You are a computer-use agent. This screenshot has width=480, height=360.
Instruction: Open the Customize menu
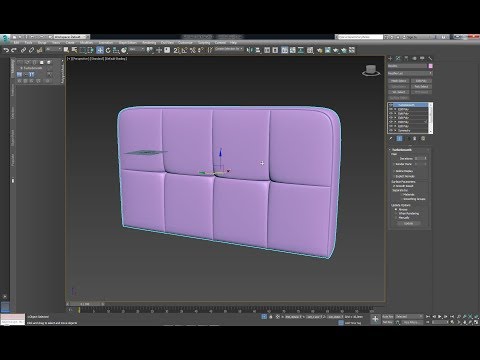[185, 43]
